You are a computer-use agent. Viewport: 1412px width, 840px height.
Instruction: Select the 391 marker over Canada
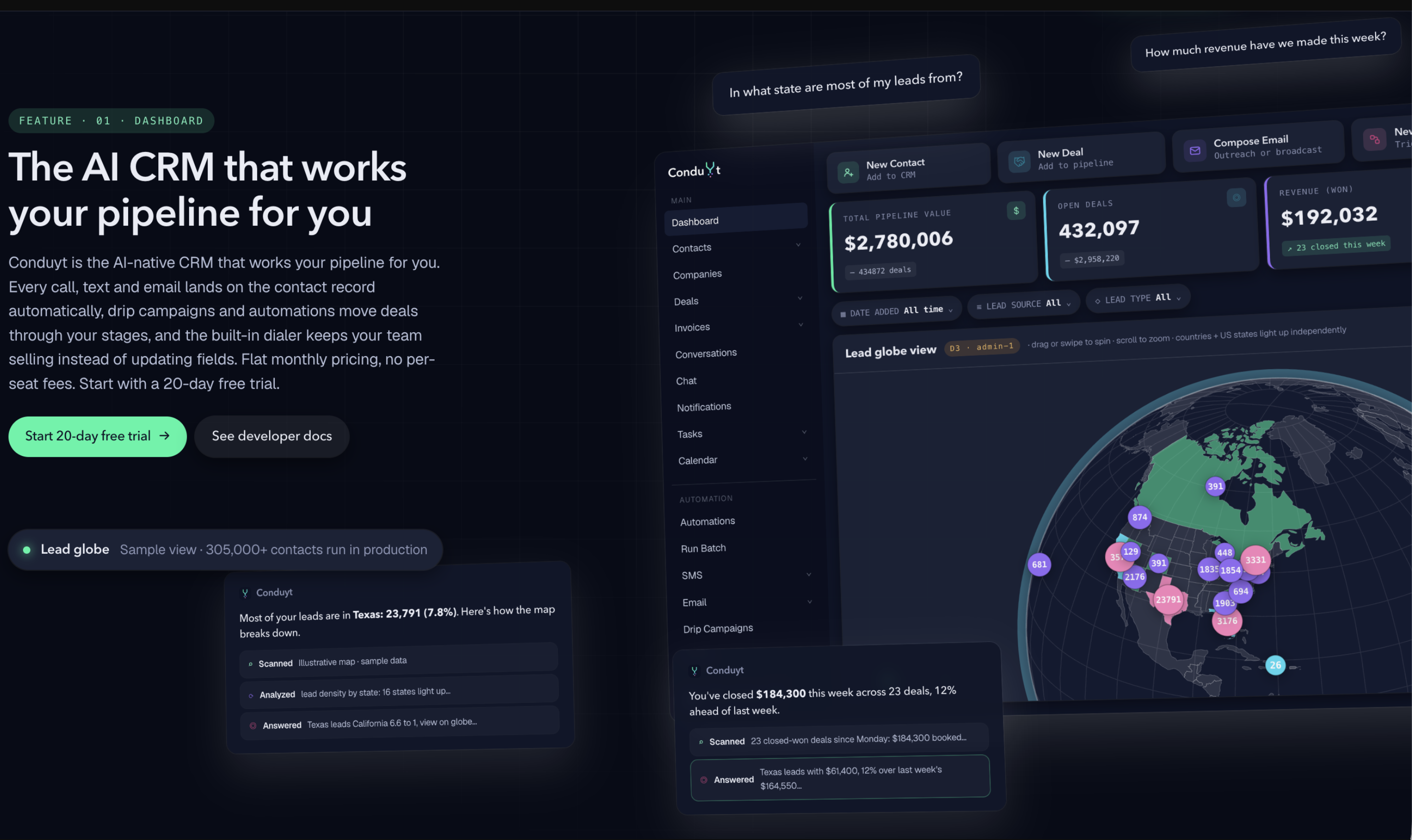(1215, 486)
